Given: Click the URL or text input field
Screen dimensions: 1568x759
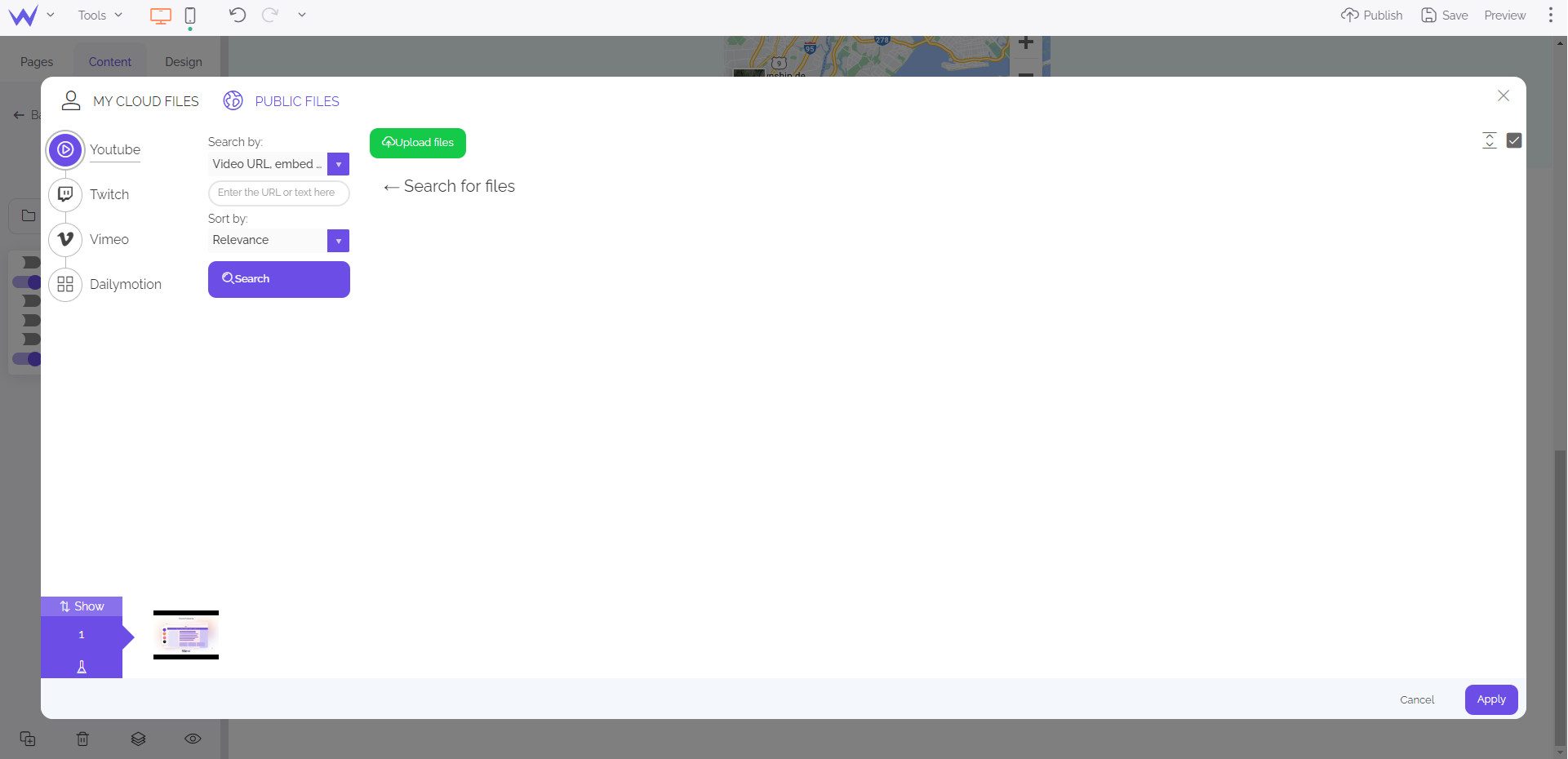Looking at the screenshot, I should (278, 193).
